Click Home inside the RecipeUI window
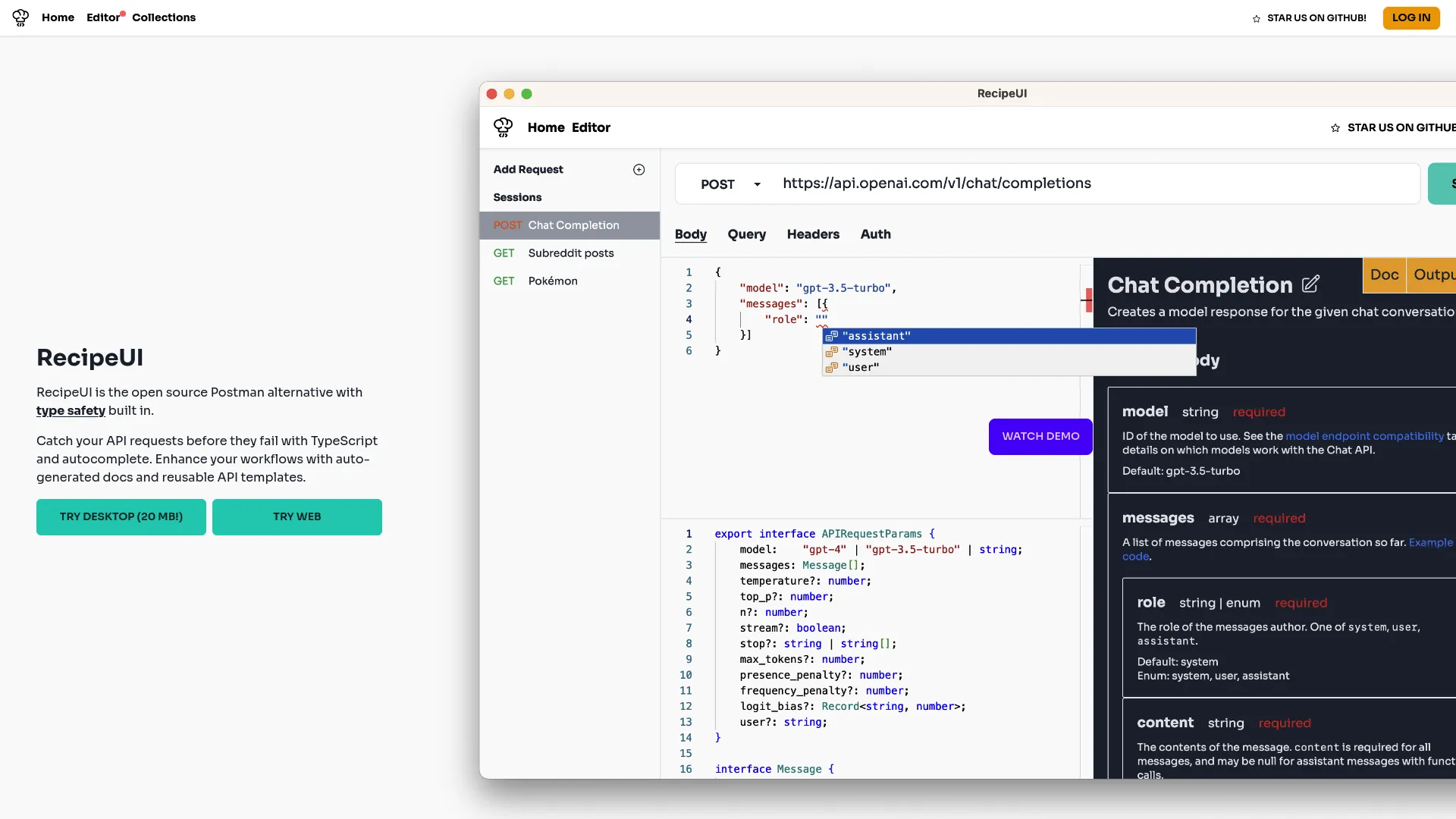The height and width of the screenshot is (819, 1456). pos(546,128)
